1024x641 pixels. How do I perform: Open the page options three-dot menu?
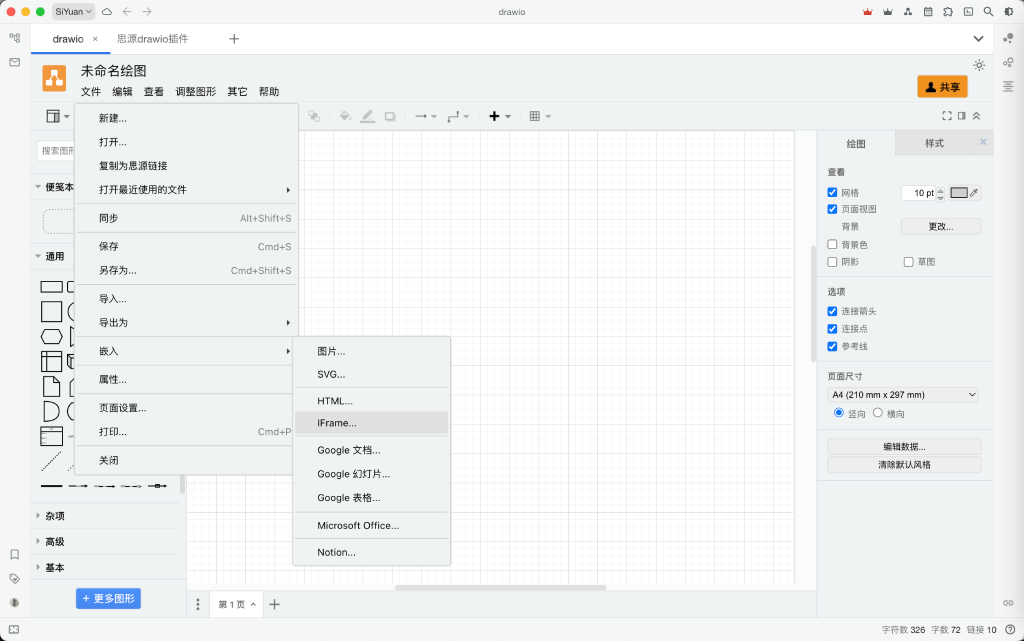198,604
